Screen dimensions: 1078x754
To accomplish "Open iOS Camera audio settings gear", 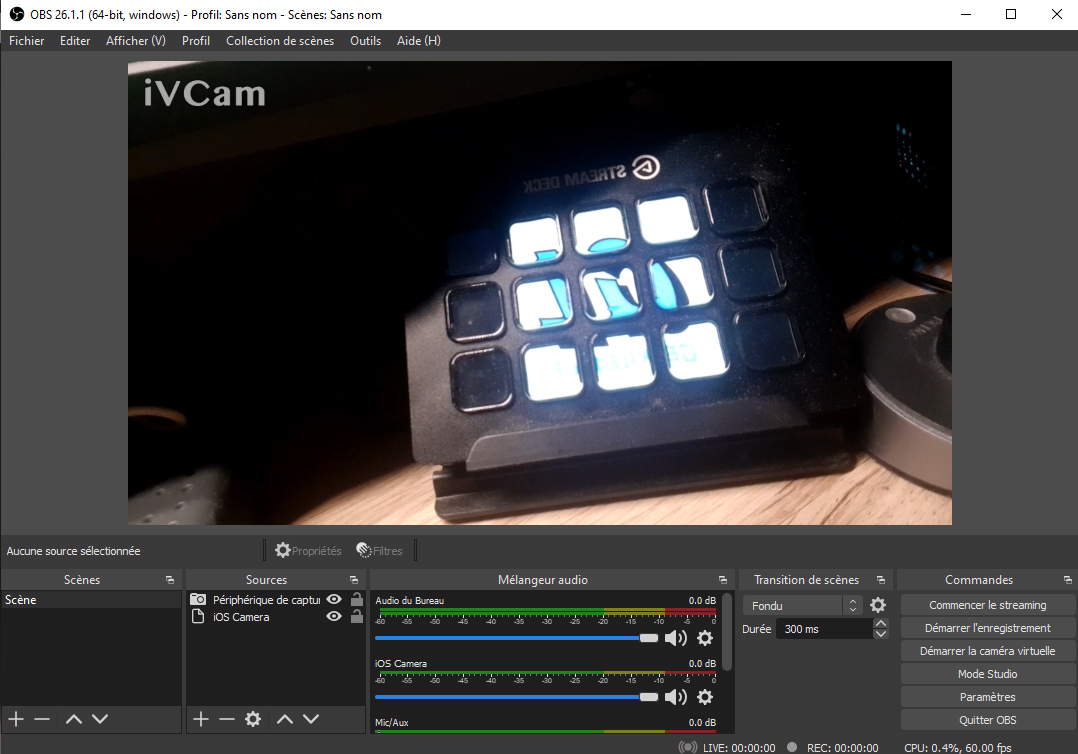I will pyautogui.click(x=705, y=697).
